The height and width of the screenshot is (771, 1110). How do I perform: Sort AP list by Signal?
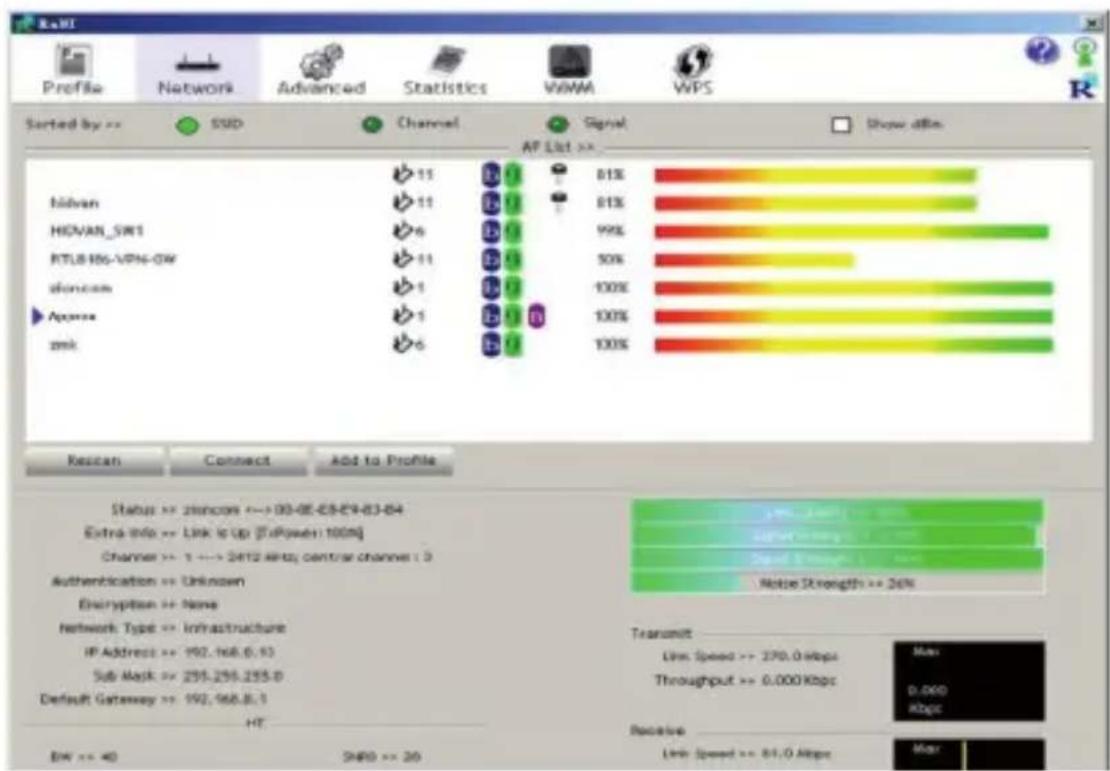click(558, 125)
